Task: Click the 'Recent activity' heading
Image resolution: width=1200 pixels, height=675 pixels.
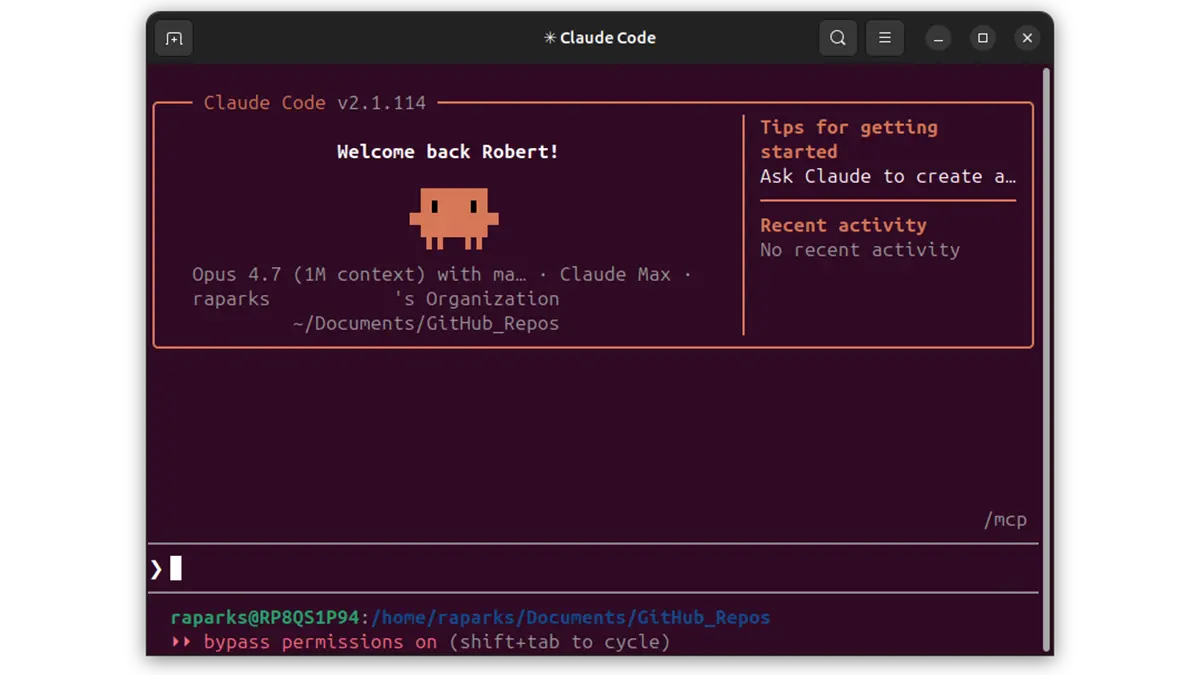Action: pyautogui.click(x=843, y=225)
